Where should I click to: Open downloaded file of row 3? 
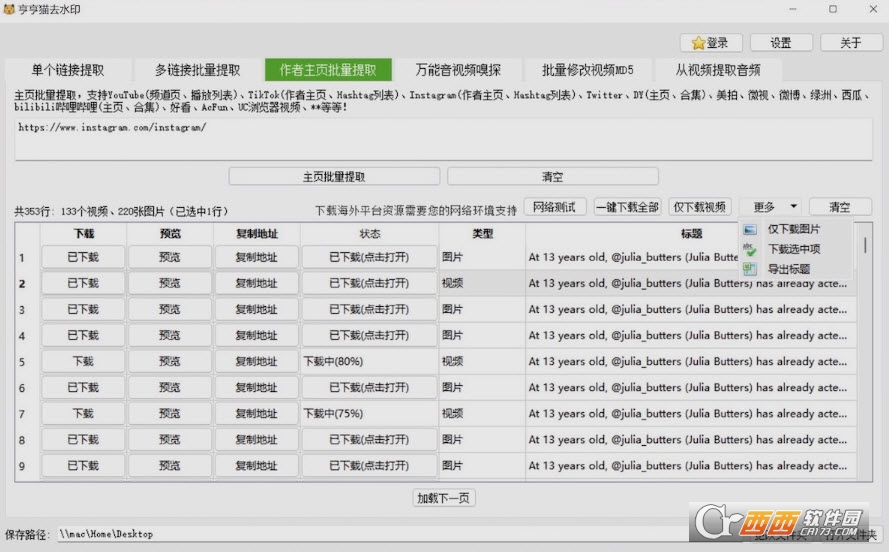click(x=369, y=309)
